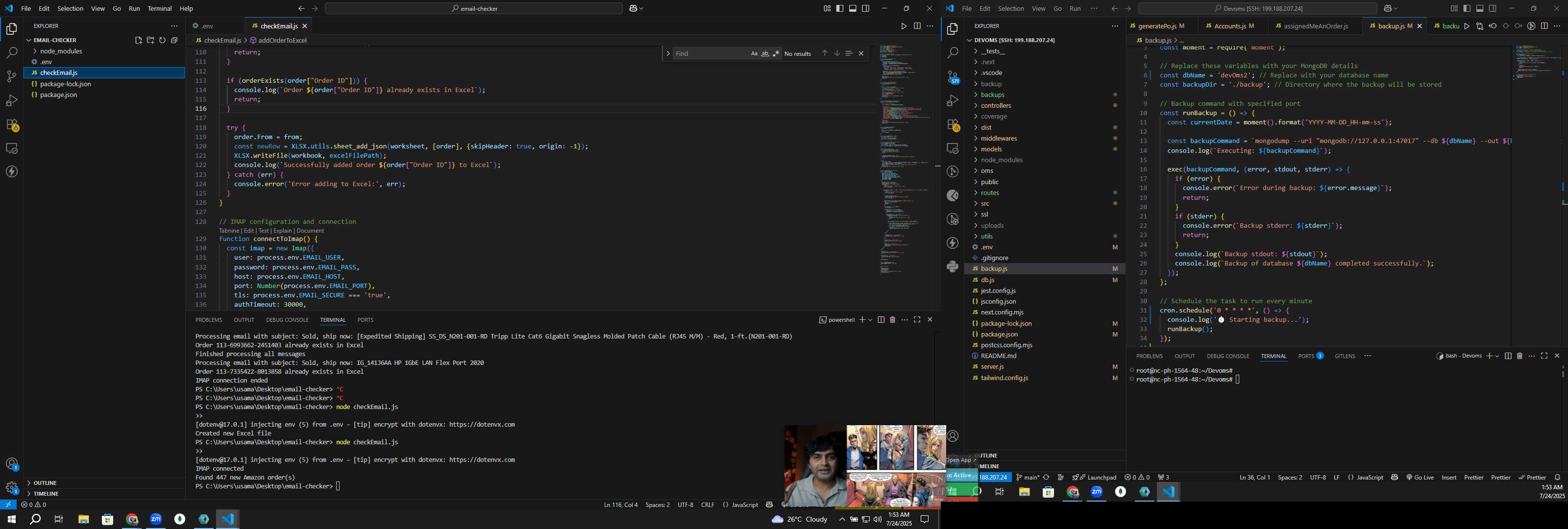
Task: Open Terminal menu in email-checker window
Action: coord(159,8)
